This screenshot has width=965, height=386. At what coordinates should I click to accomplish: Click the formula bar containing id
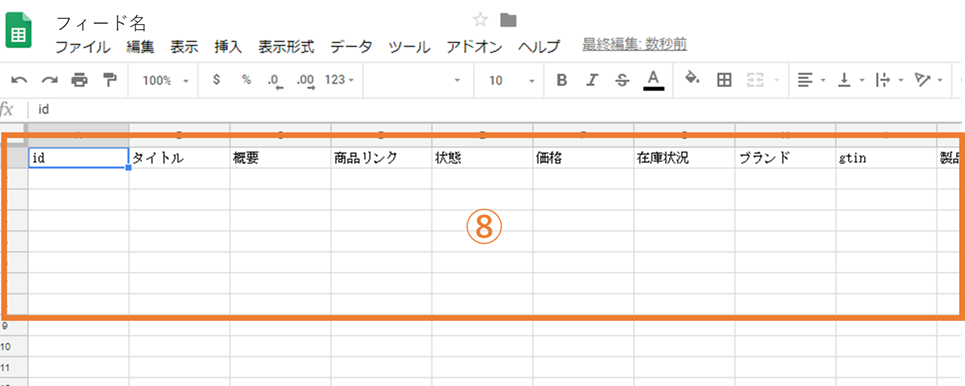(x=496, y=110)
